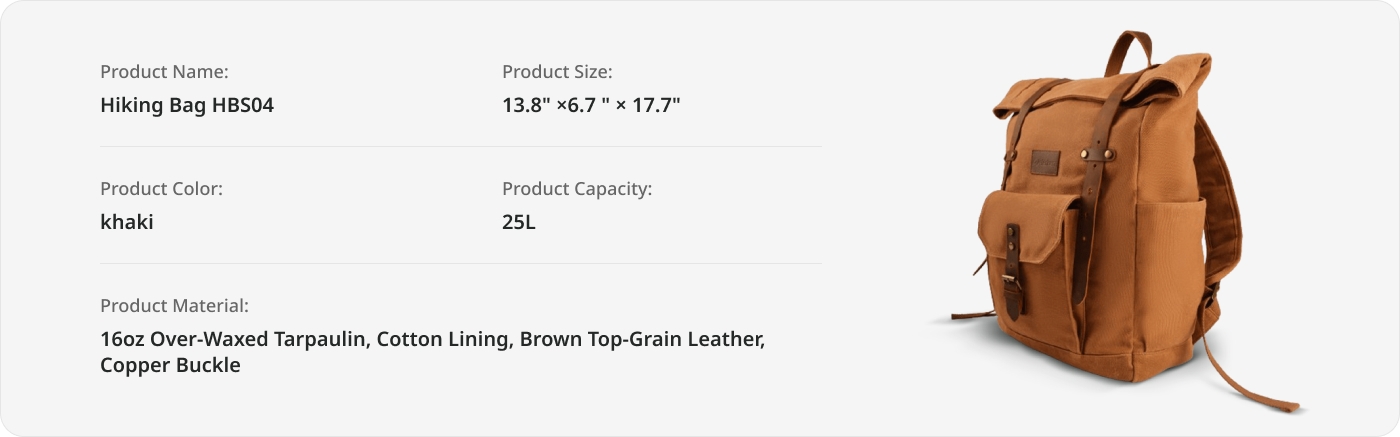Click the 'Brown Top-Grain Leather' text
Viewport: 1400px width, 437px height.
640,339
